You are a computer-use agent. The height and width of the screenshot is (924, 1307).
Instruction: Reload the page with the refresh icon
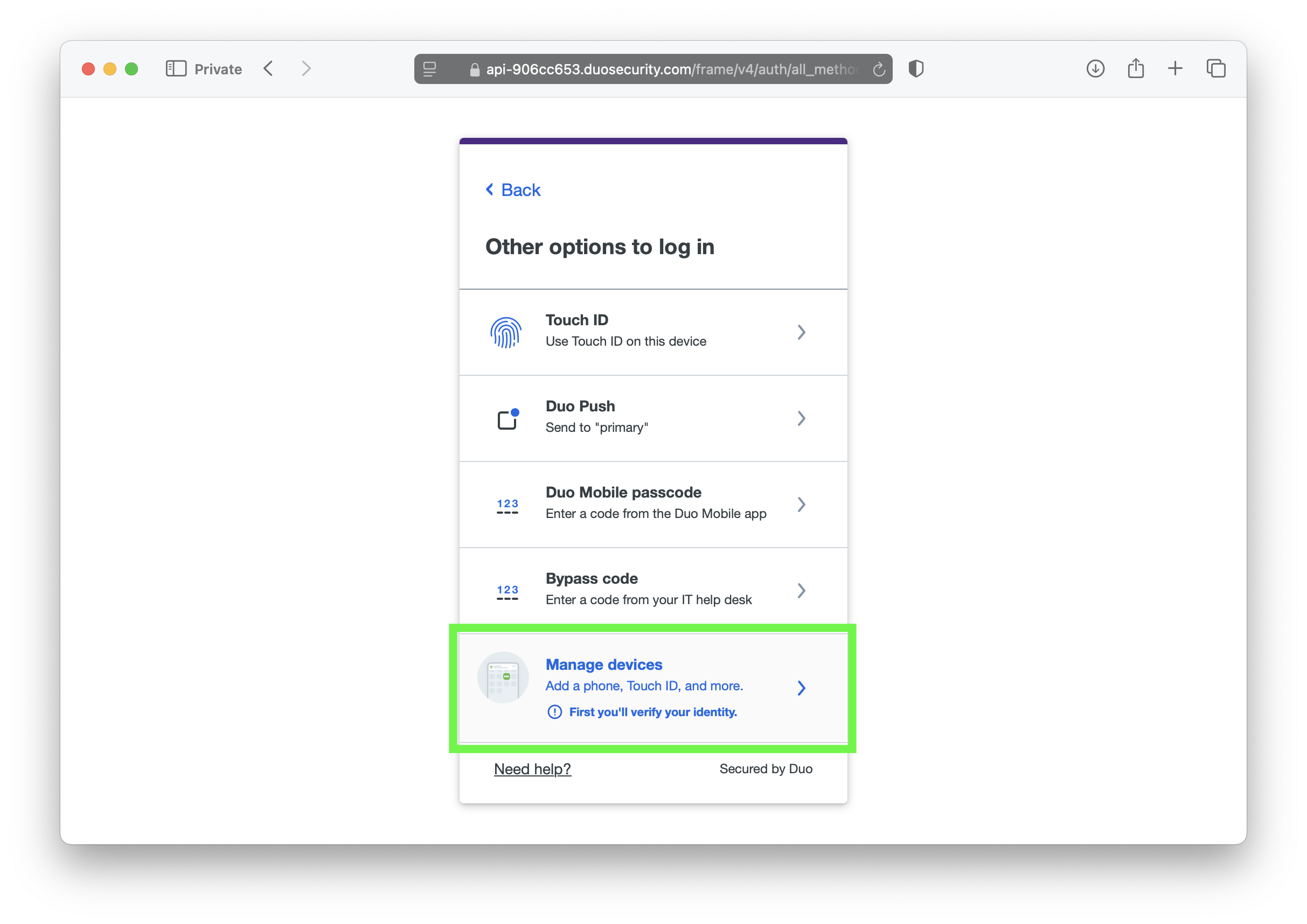pos(879,69)
